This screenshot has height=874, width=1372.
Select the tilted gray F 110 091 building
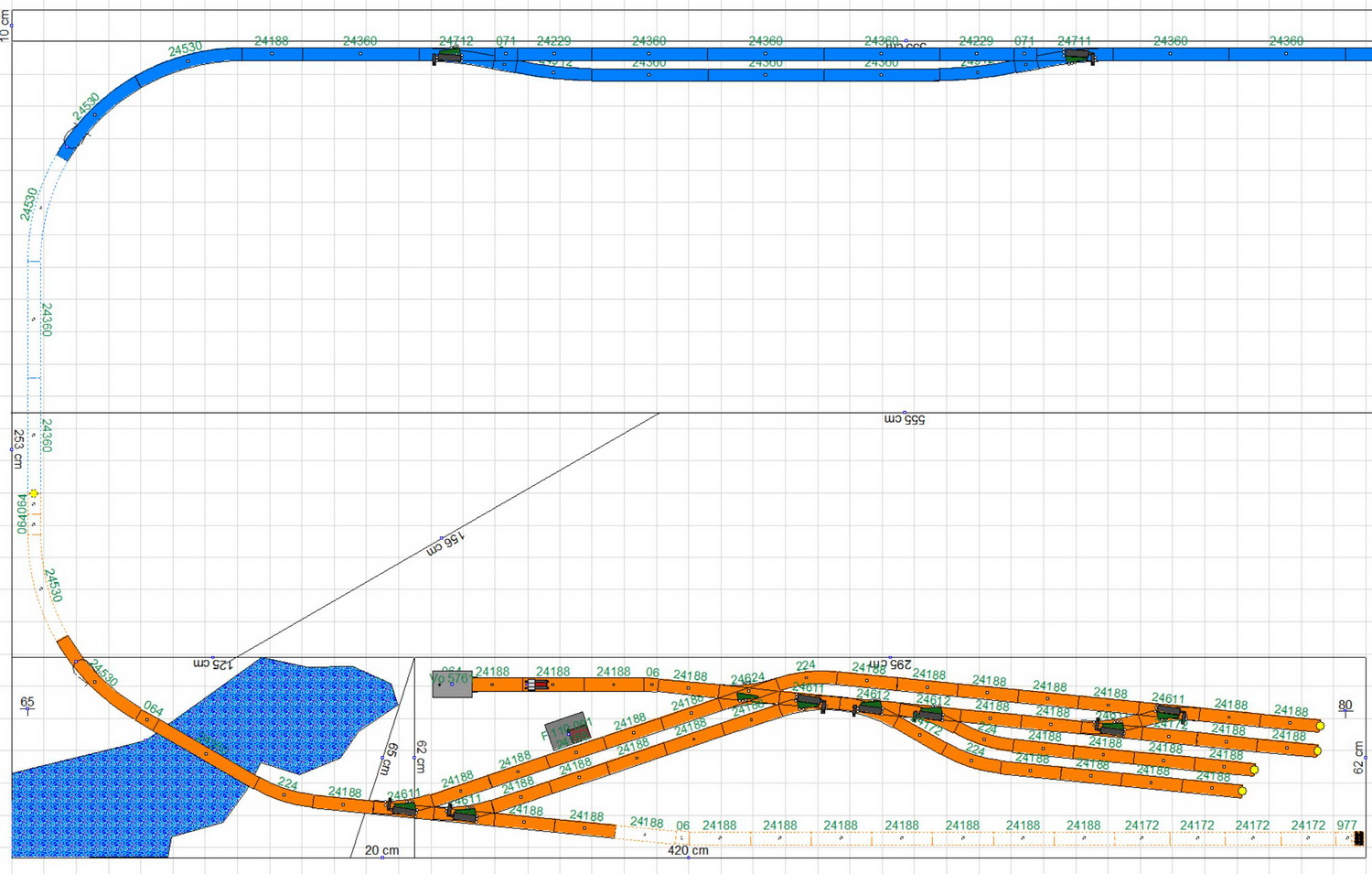[567, 731]
